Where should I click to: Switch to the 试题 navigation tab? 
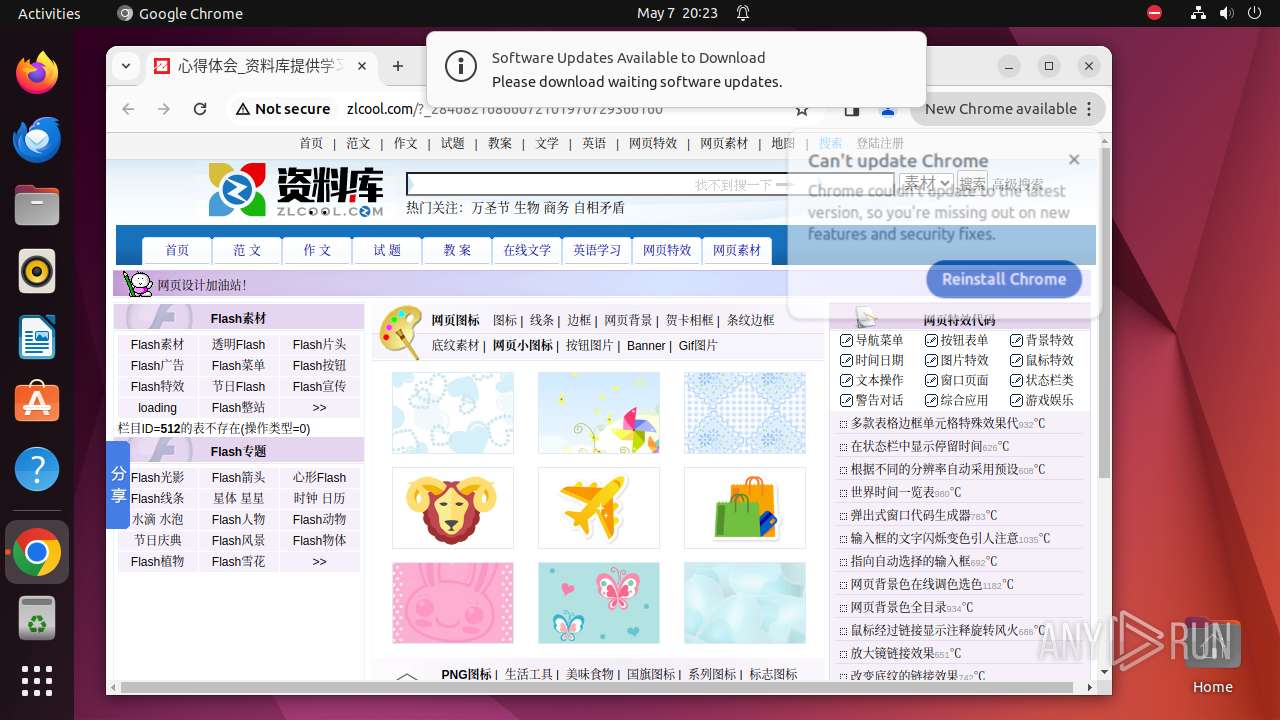(x=387, y=250)
